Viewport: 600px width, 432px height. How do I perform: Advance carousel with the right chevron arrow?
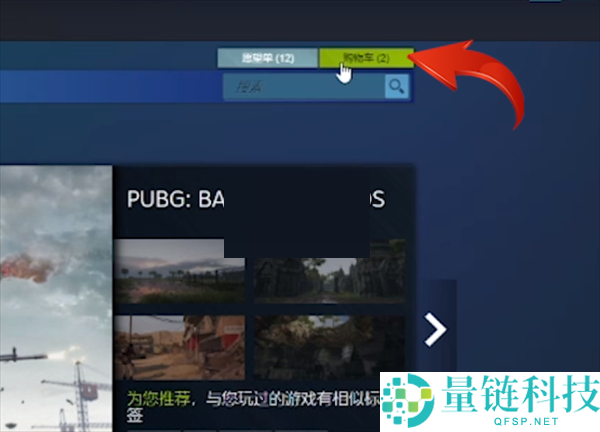click(x=435, y=329)
